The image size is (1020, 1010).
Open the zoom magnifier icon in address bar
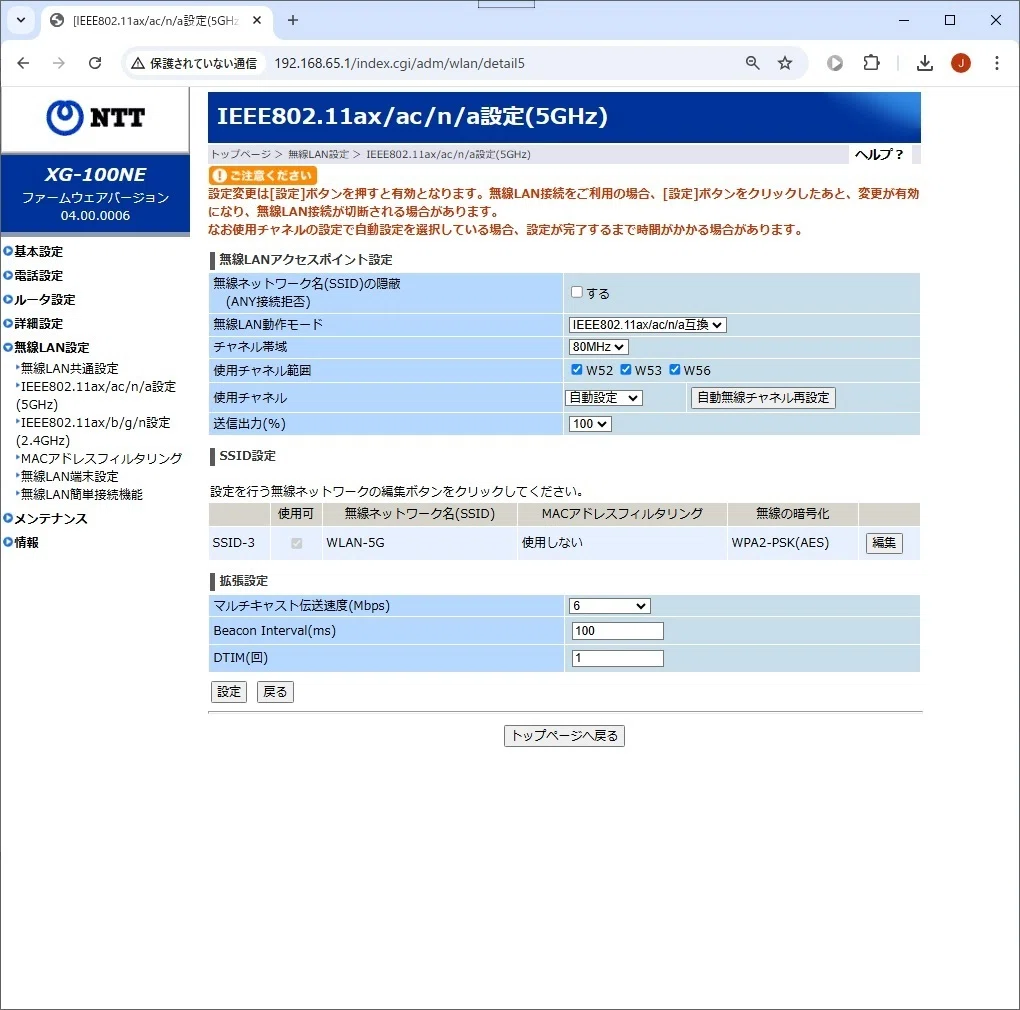pyautogui.click(x=753, y=63)
